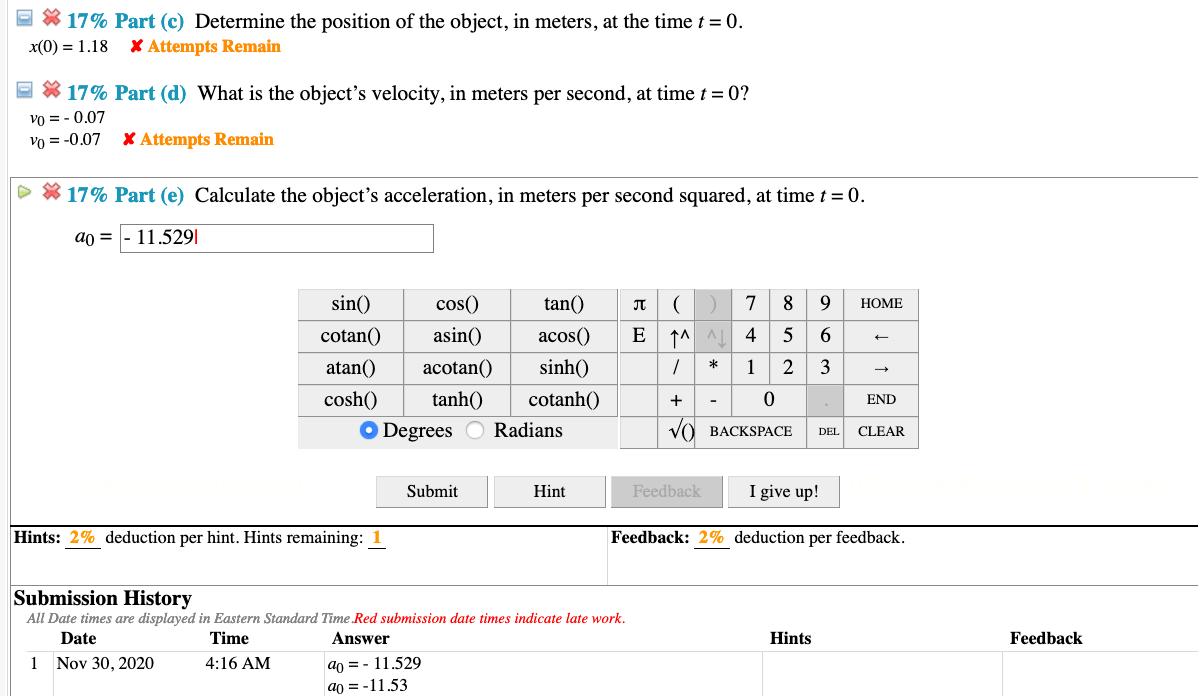Select the Degrees radio button

pos(370,430)
